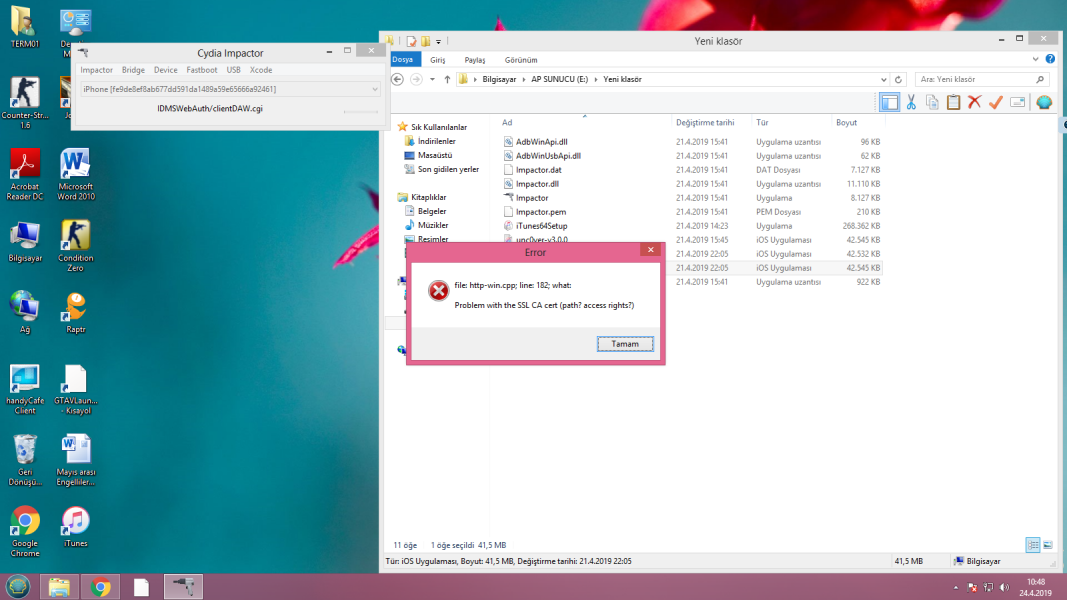This screenshot has height=600, width=1067.
Task: Open the Device menu in Cydia Impactor
Action: pyautogui.click(x=165, y=70)
